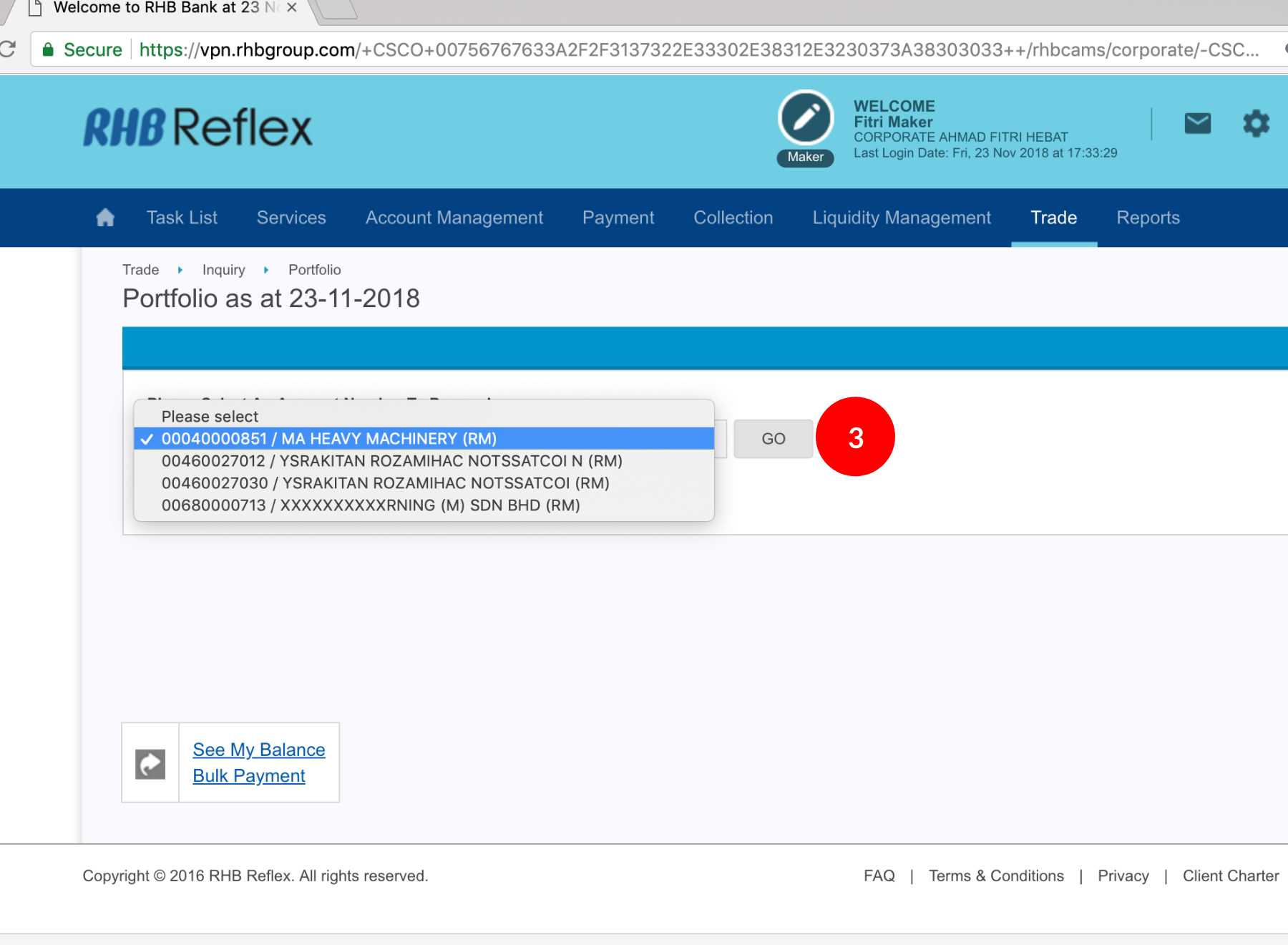Open the Bulk Payment link
Image resolution: width=1288 pixels, height=945 pixels.
(249, 776)
